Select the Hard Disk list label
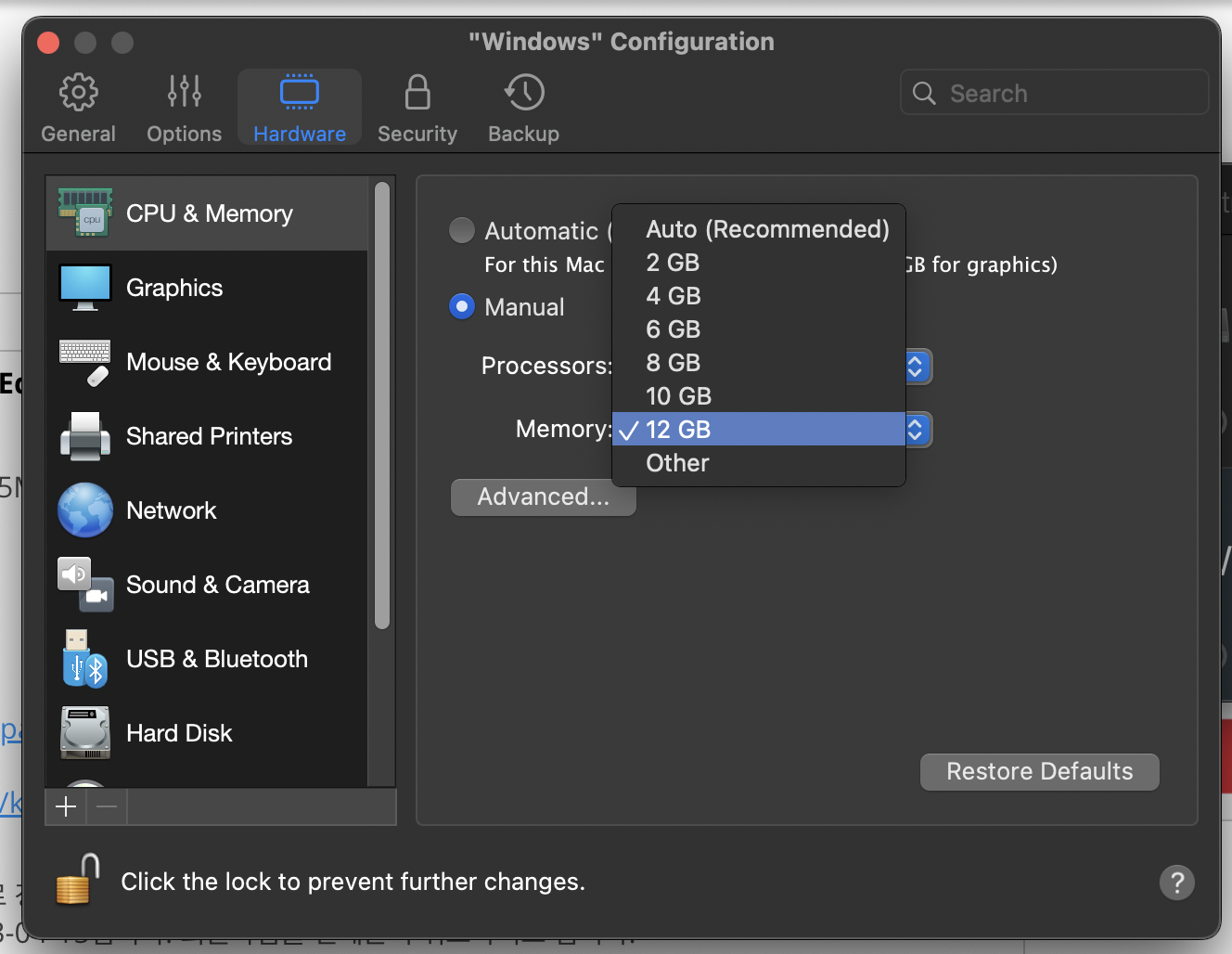 pyautogui.click(x=179, y=733)
